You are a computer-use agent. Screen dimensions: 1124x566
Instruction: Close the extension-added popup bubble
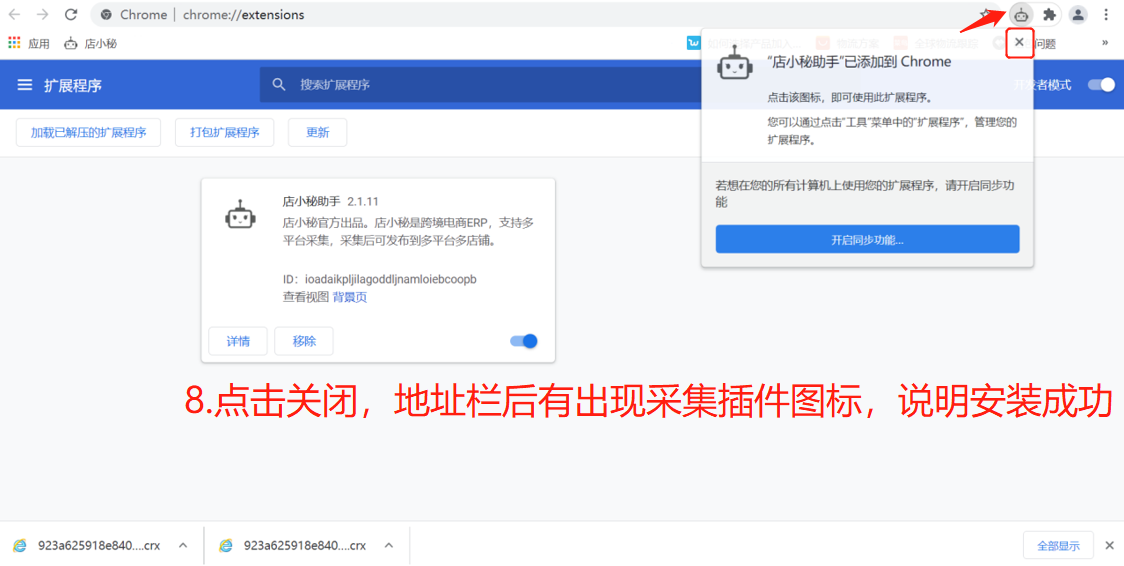coord(1019,42)
